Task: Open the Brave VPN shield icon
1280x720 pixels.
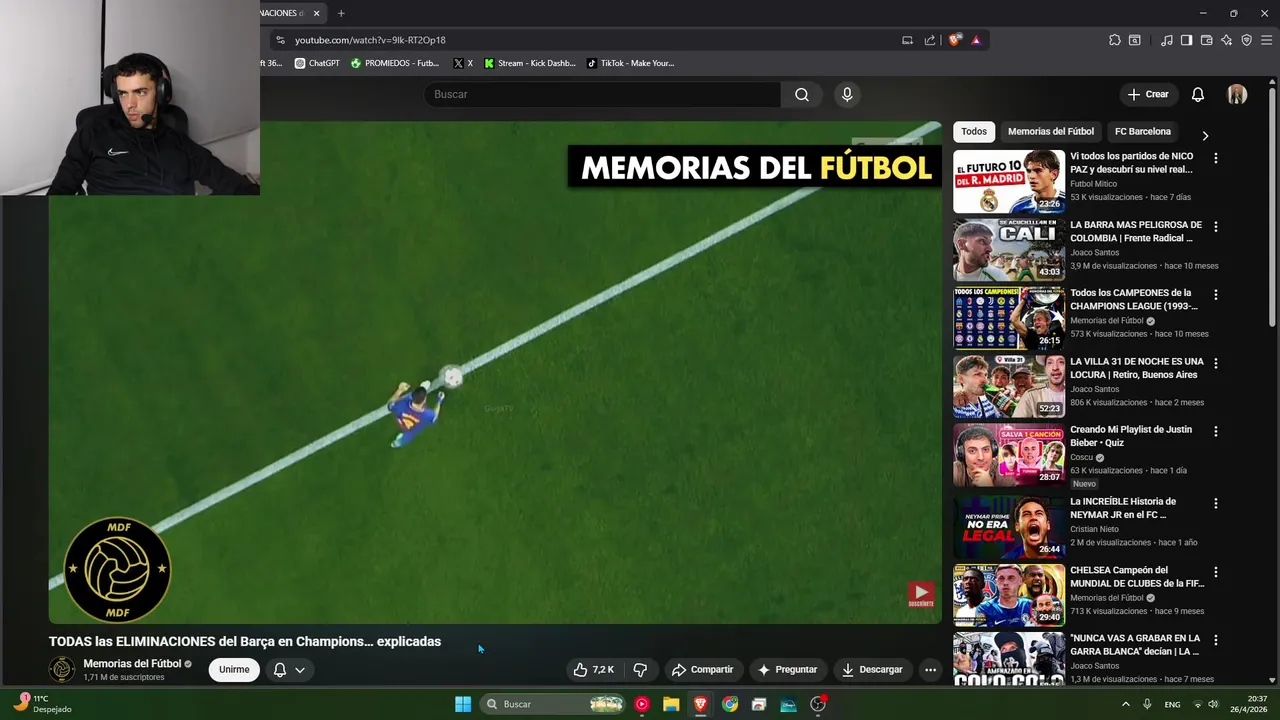Action: pos(1246,40)
